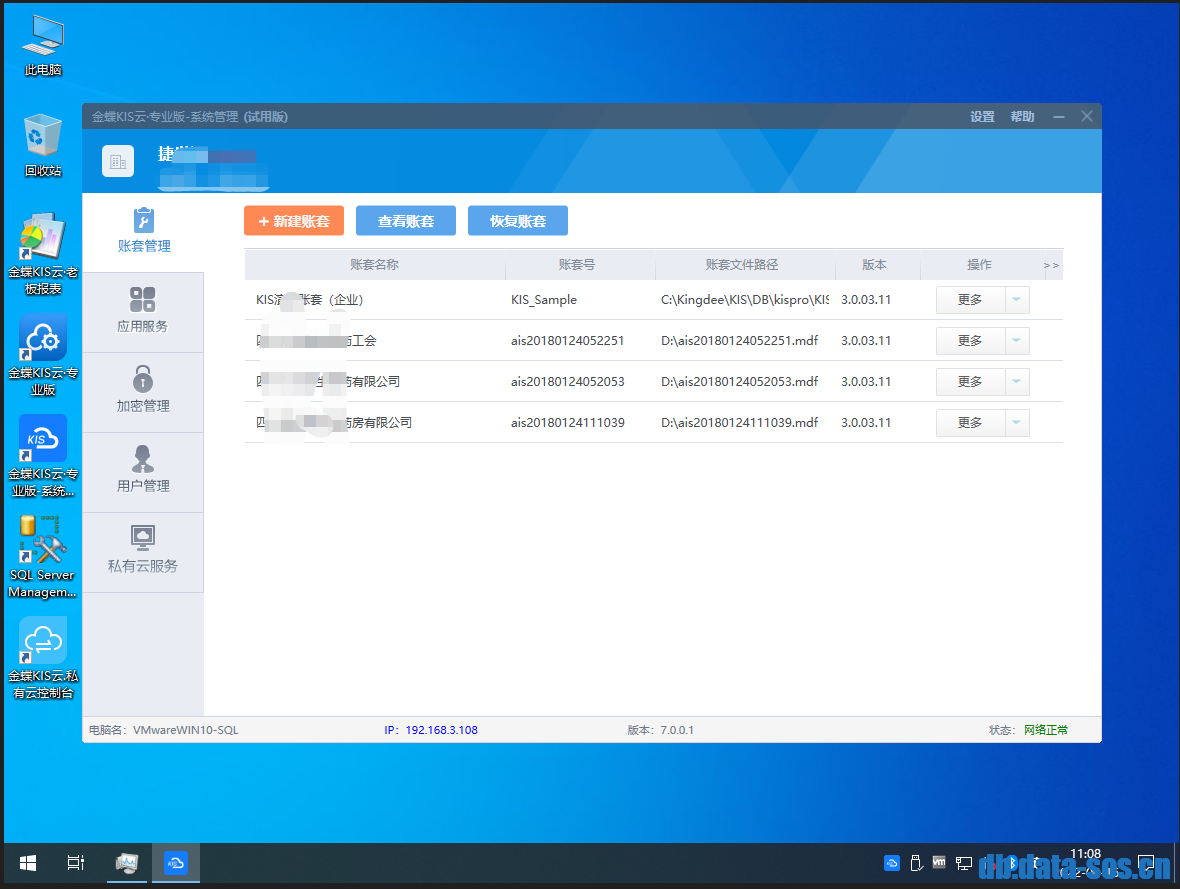
Task: Launch 金蝶KIS云·专业版-系统 desktop shortcut
Action: [43, 456]
